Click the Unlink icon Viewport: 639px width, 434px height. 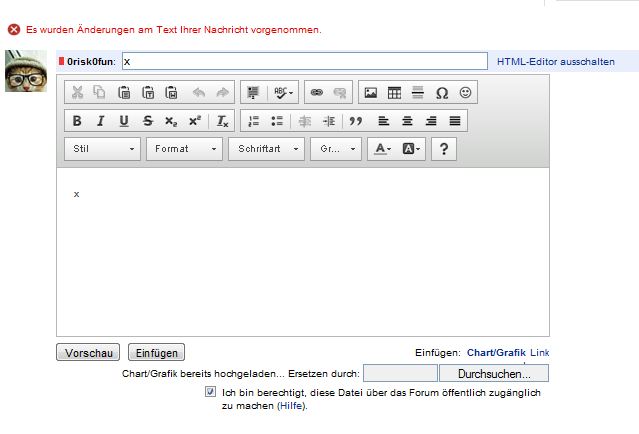(340, 93)
